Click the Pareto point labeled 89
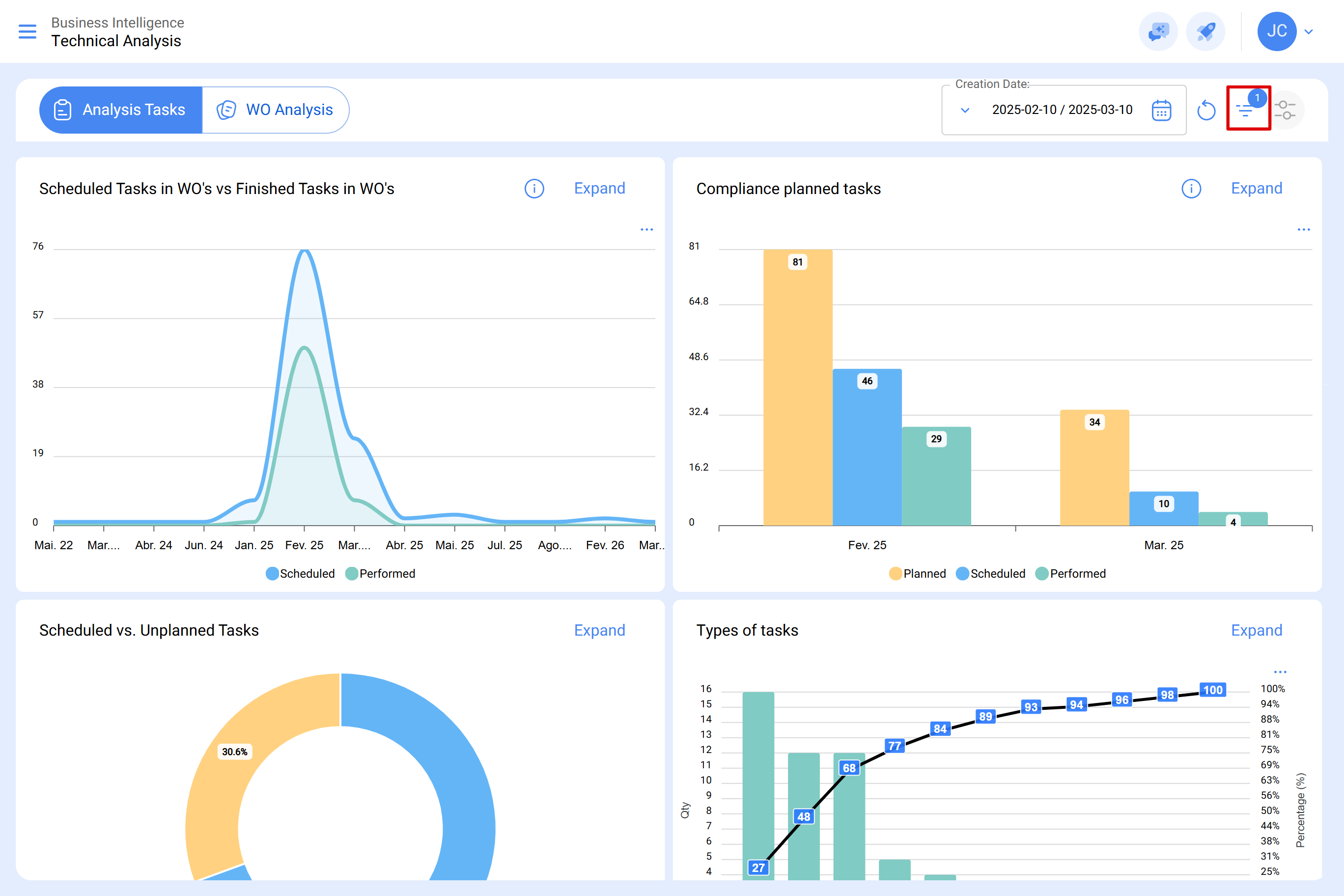This screenshot has width=1344, height=896. pyautogui.click(x=986, y=717)
